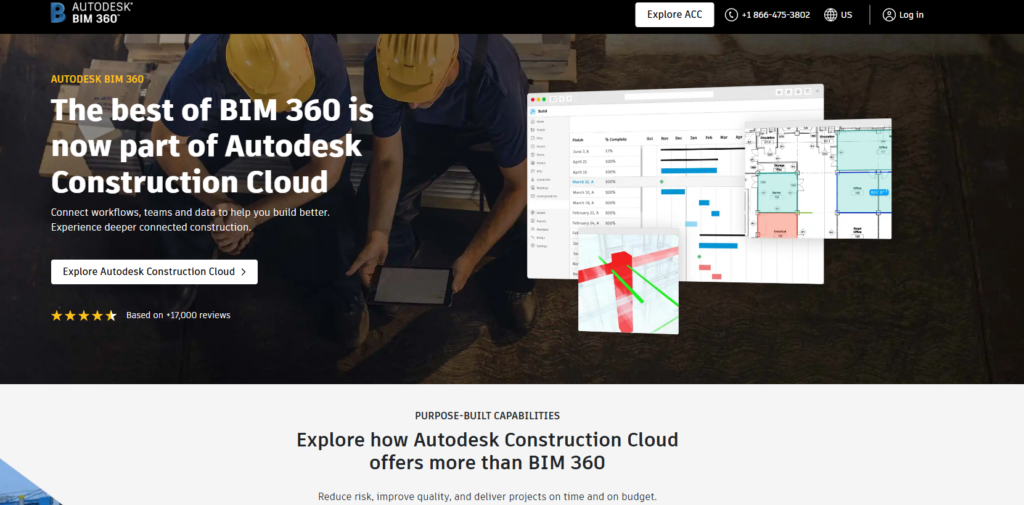Call the +1 866-475-3802 number link

(775, 15)
